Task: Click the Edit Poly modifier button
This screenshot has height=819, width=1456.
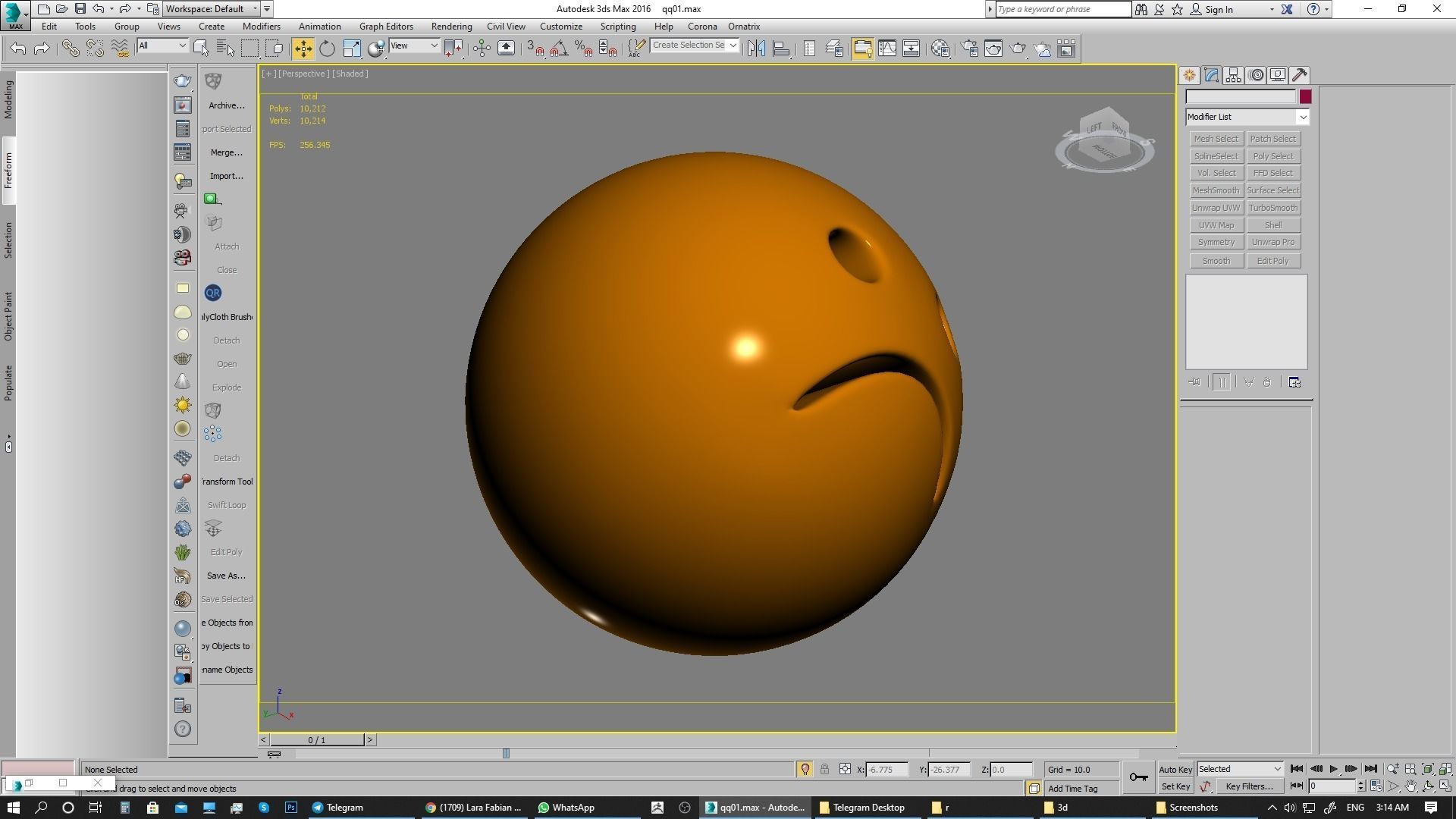Action: click(x=1272, y=261)
